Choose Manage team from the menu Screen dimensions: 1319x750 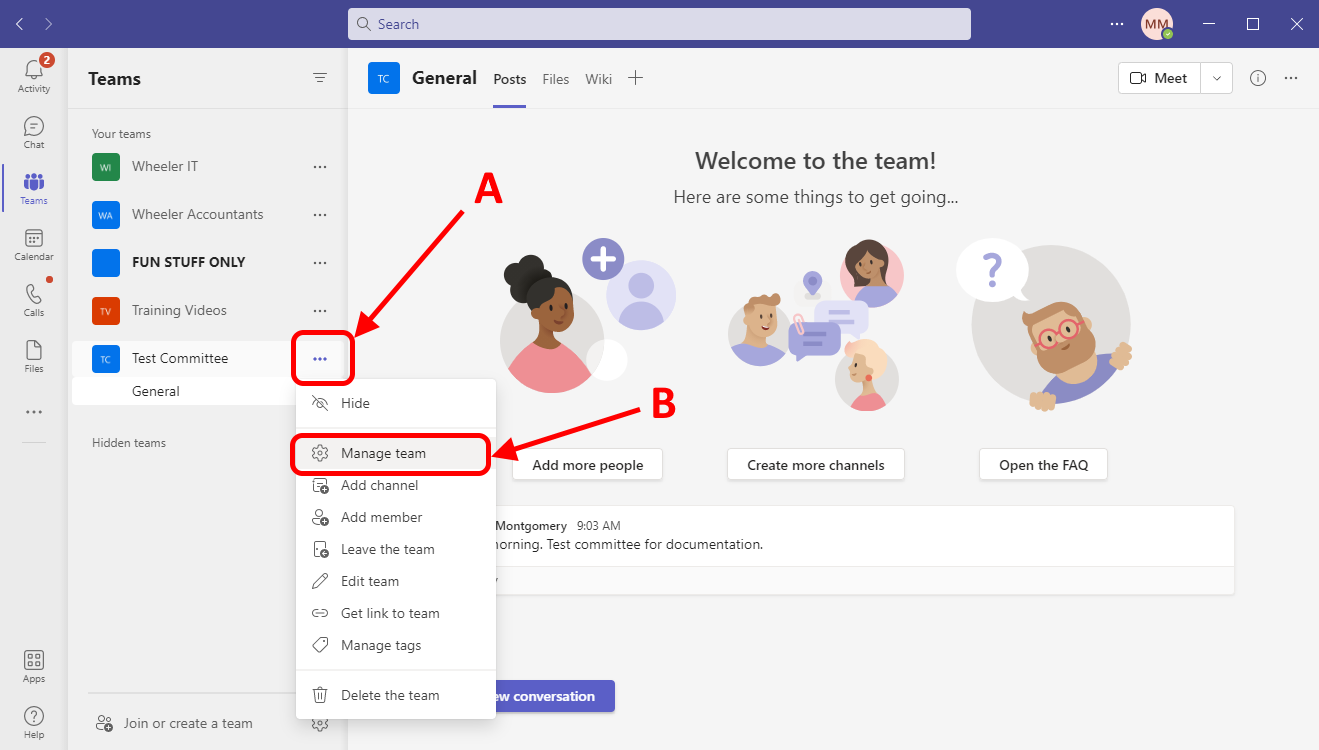(x=396, y=453)
